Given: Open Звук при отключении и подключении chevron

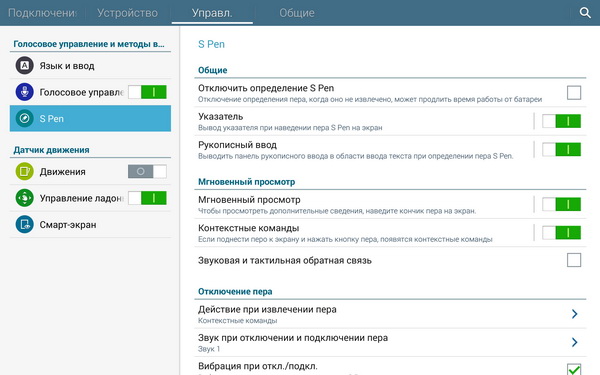Looking at the screenshot, I should pos(574,342).
